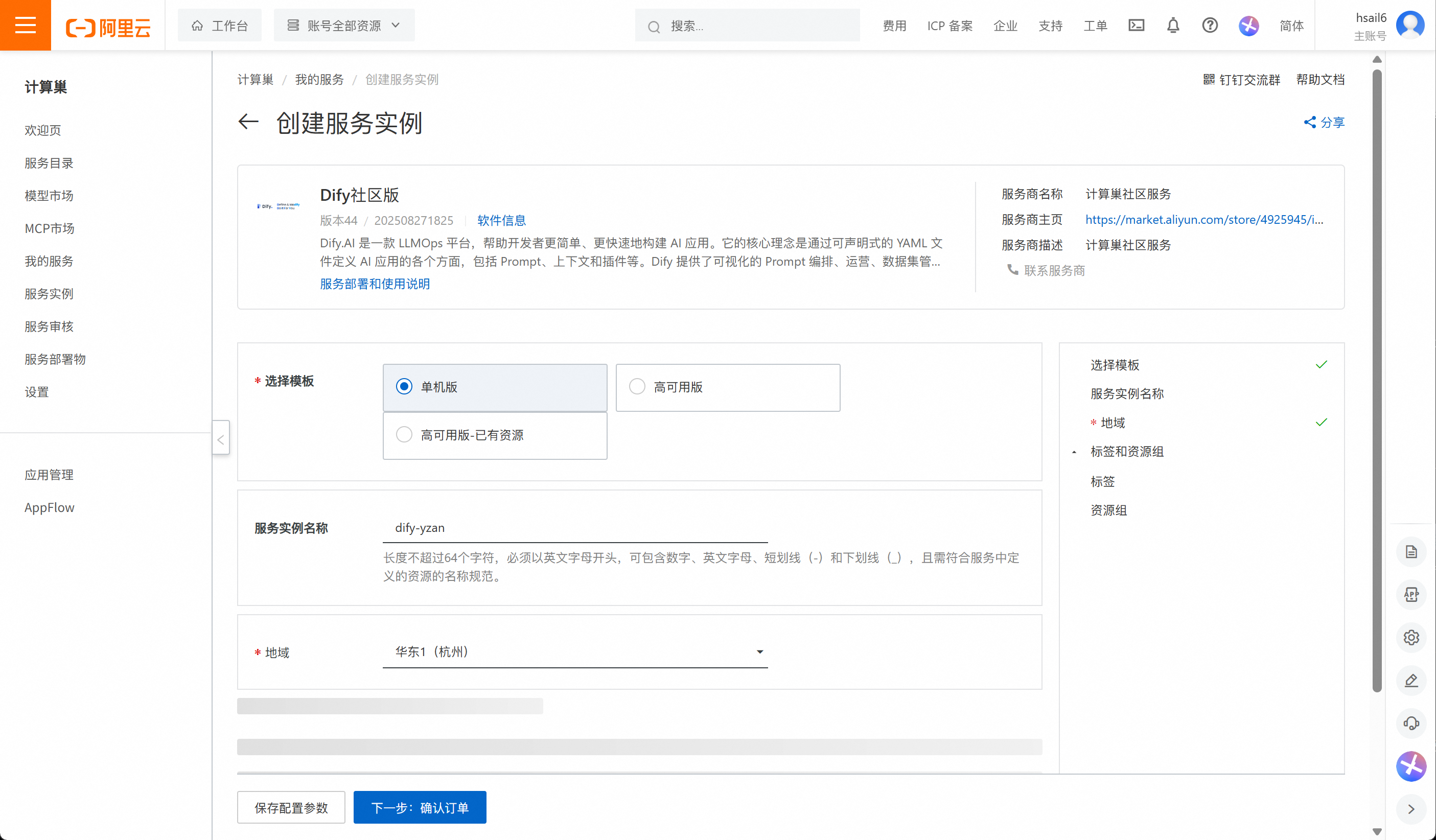Click 联系服务商 link
1436x840 pixels.
1054,270
